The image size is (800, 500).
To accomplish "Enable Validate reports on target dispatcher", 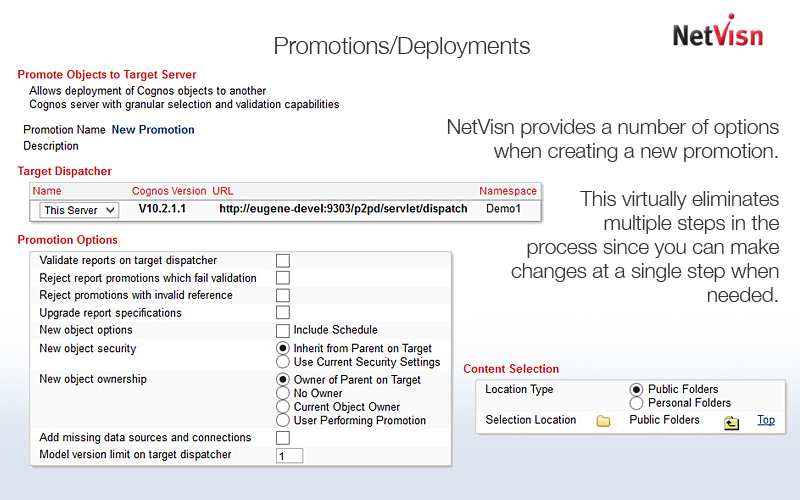I will [x=283, y=261].
